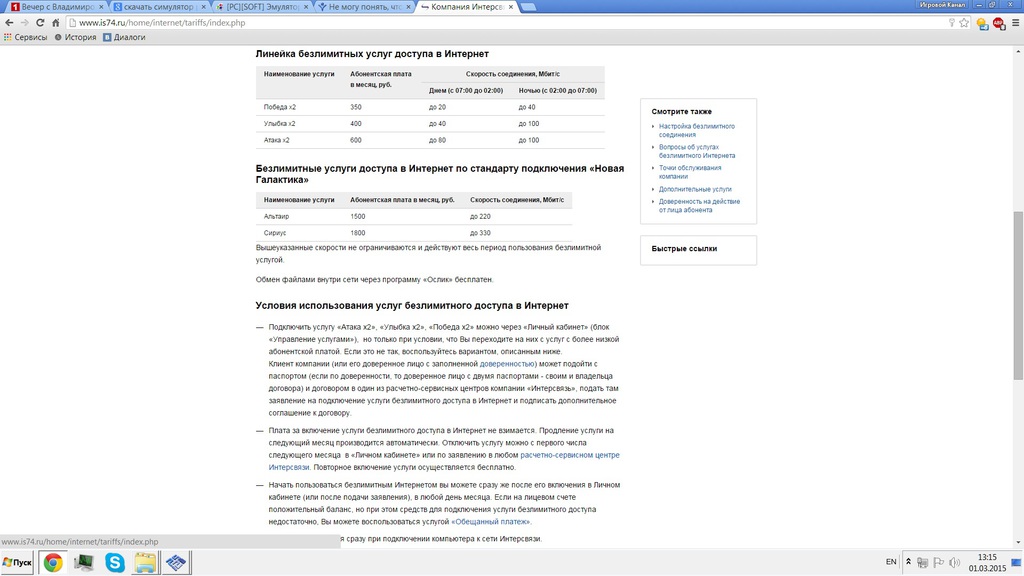Click the volume icon in the system tray
Screen dimensions: 1024x576
click(x=954, y=563)
